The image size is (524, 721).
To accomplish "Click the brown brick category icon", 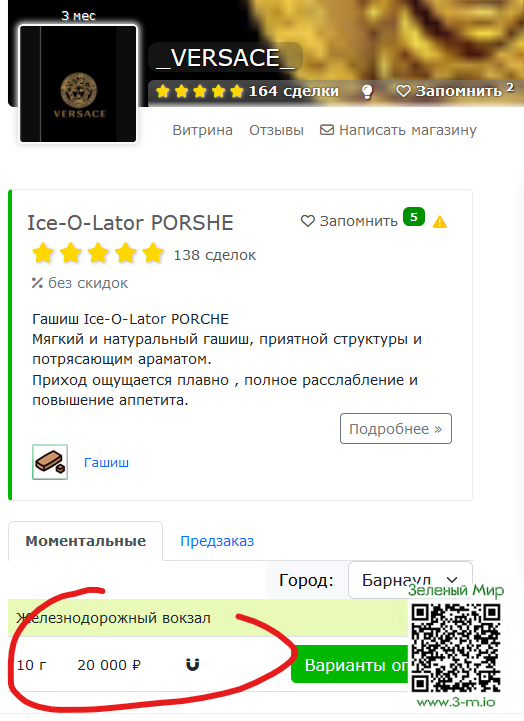I will click(50, 462).
